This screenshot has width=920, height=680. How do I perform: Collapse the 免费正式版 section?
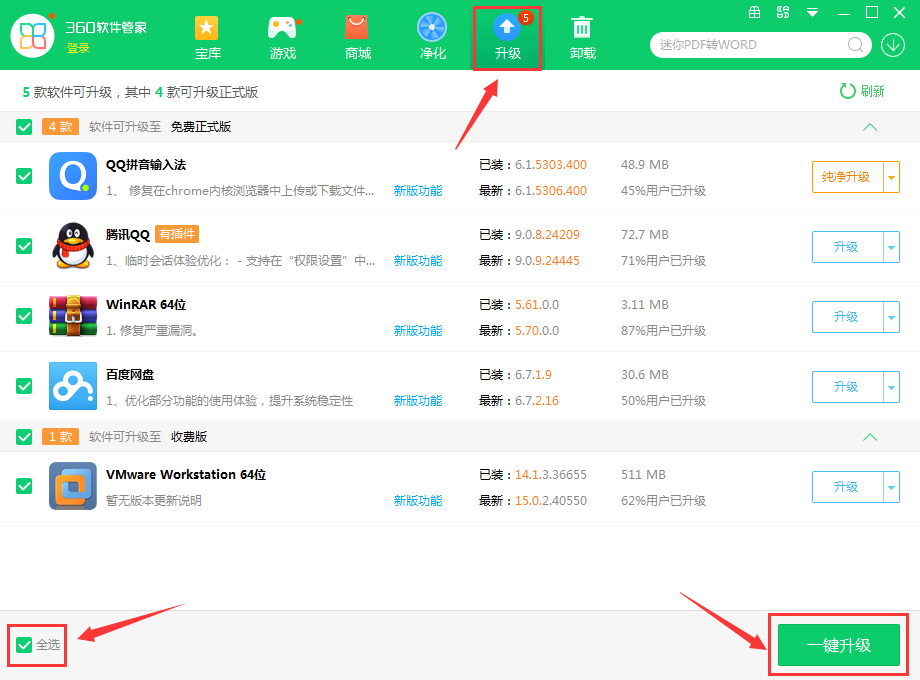(x=869, y=127)
